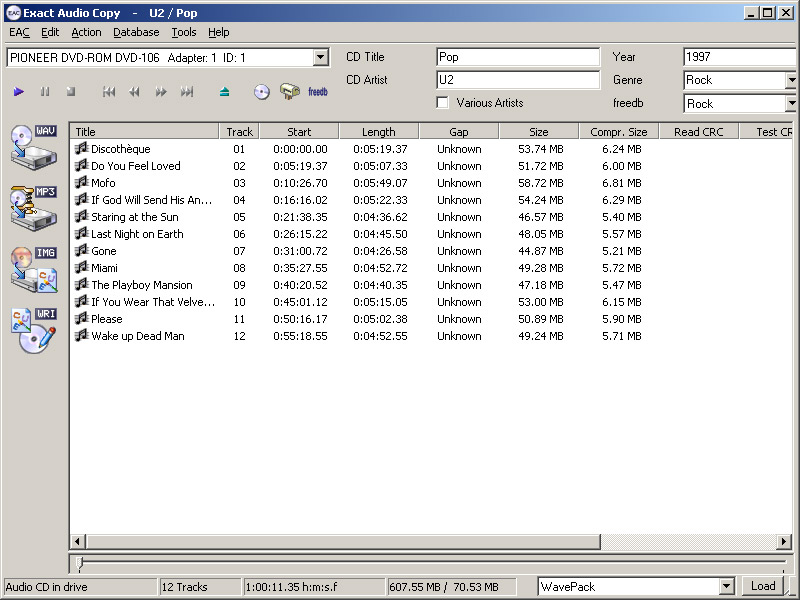Click the Test CRC column header

click(x=766, y=132)
